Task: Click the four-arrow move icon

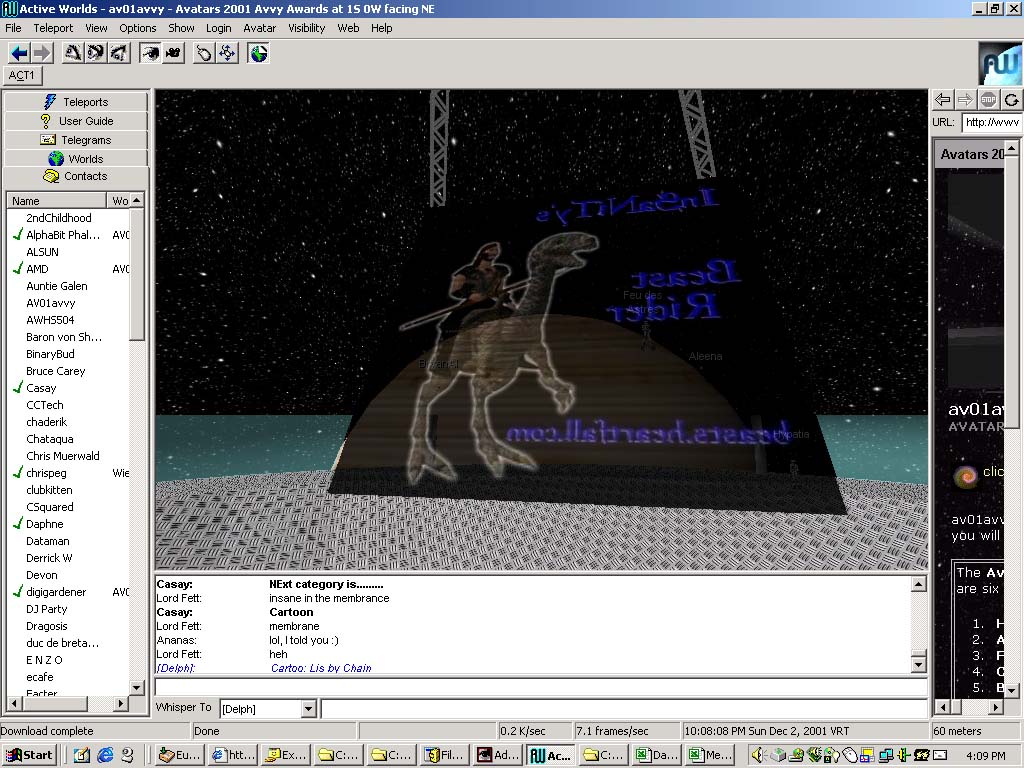Action: click(227, 53)
